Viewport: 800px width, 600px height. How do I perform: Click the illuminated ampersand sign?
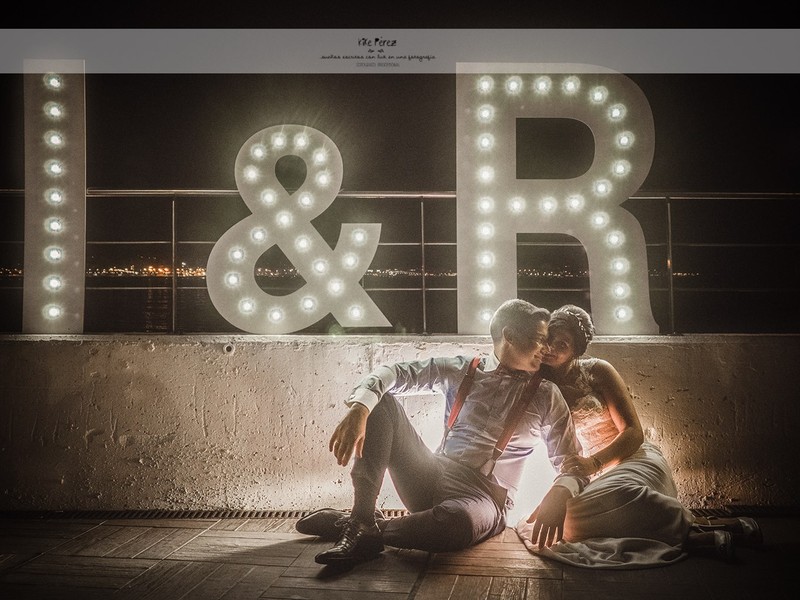(295, 230)
